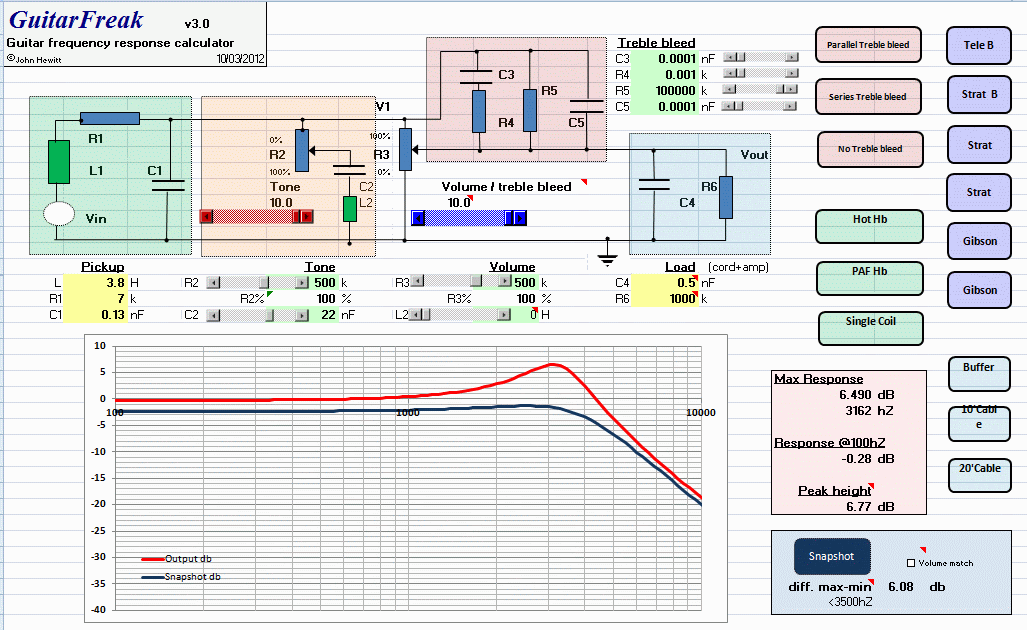Click R4 scrollbar right arrow
The height and width of the screenshot is (630, 1027).
click(792, 73)
